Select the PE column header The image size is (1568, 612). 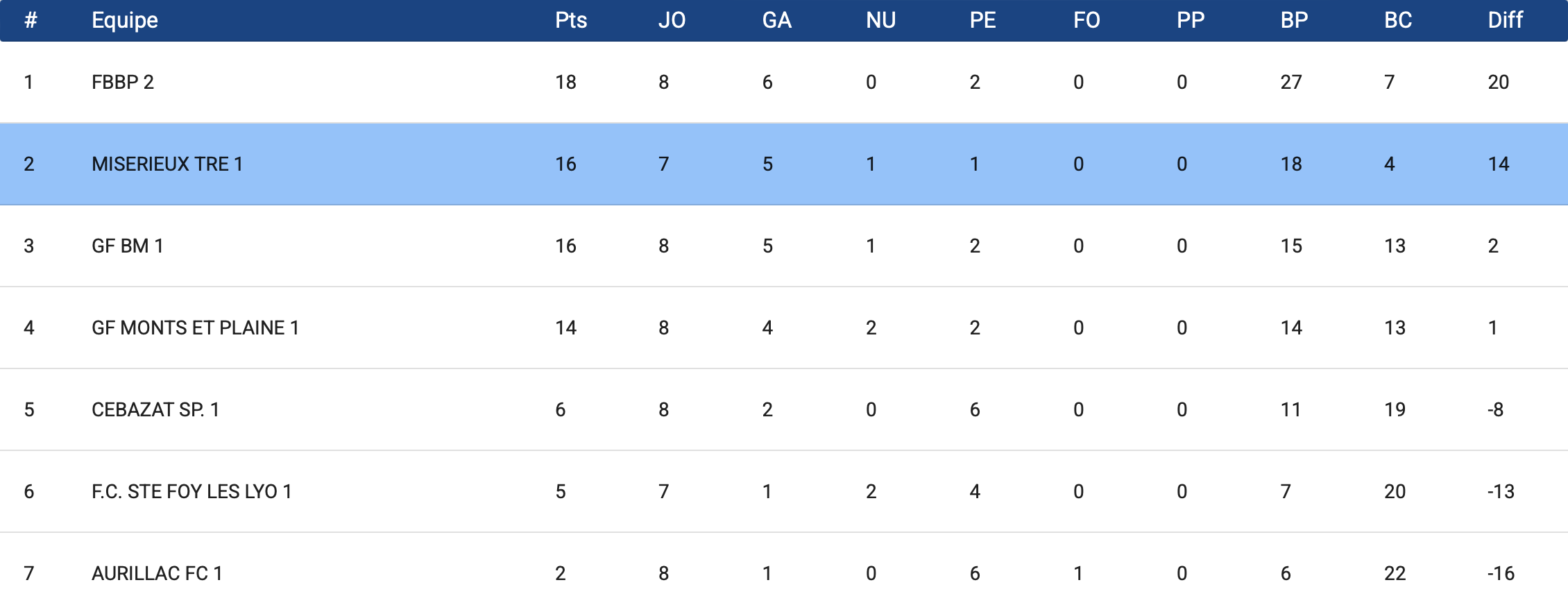coord(982,20)
